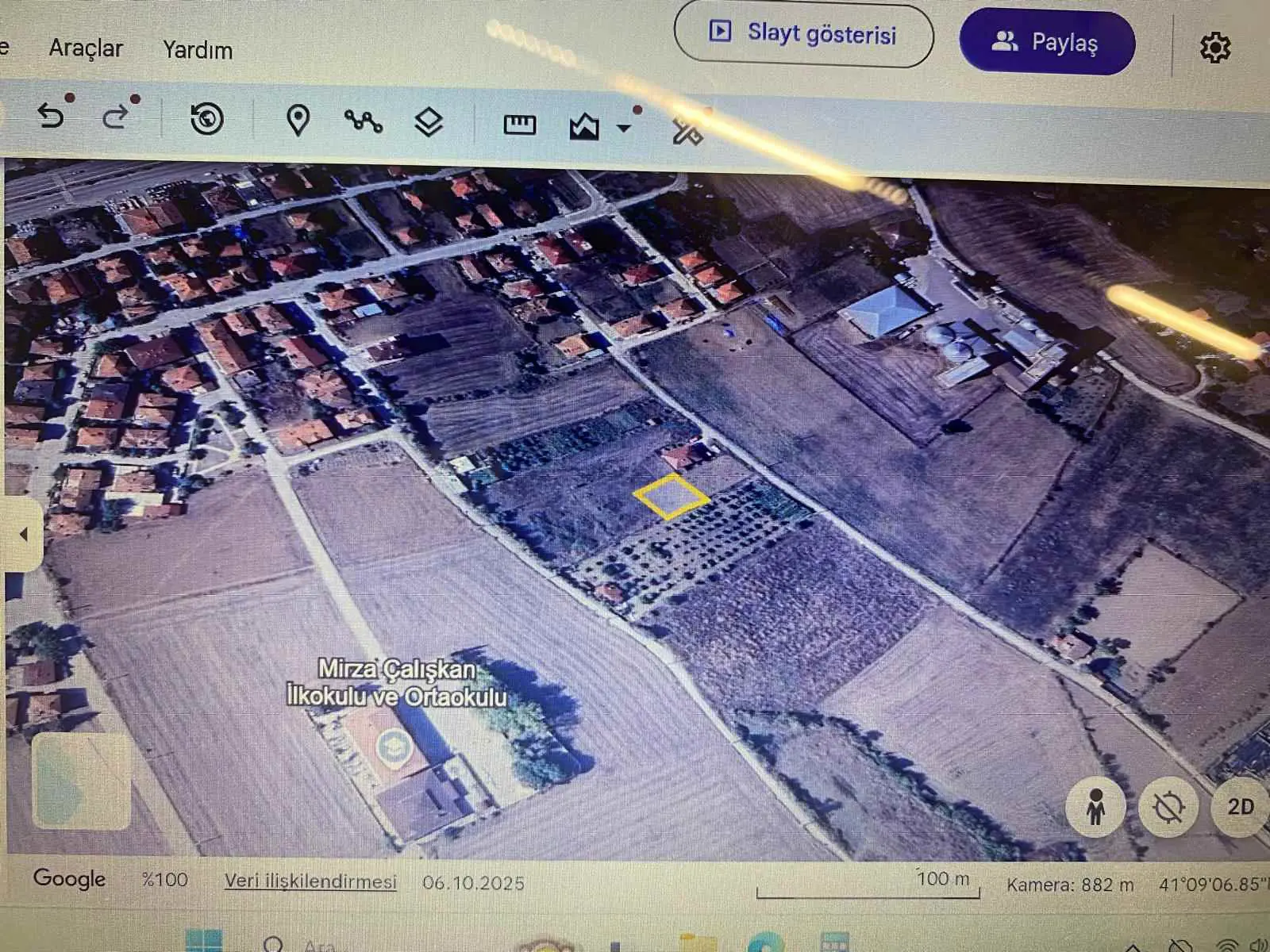
Task: Reset compass orientation button
Action: (1168, 808)
